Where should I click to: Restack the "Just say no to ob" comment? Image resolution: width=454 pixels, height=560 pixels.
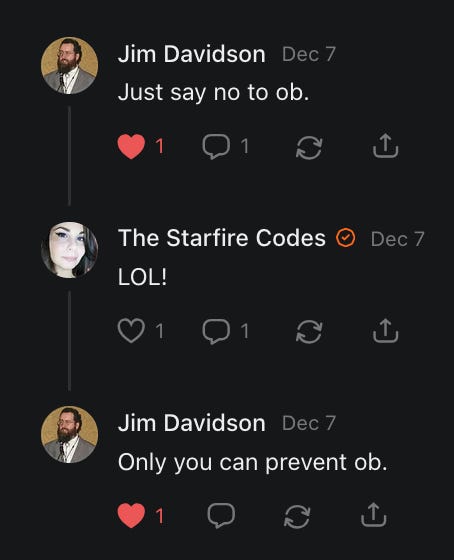tap(309, 147)
